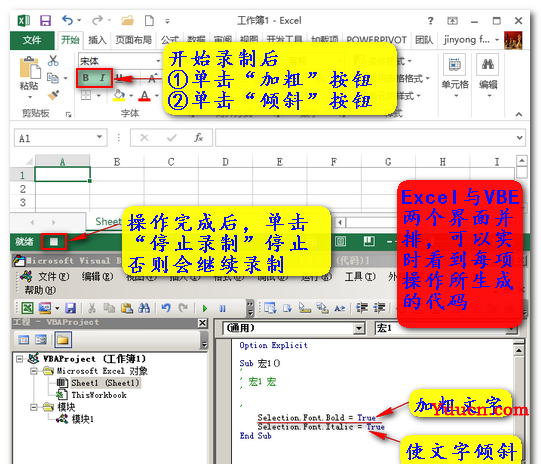
Task: Select the Format Painter brush
Action: coord(53,95)
